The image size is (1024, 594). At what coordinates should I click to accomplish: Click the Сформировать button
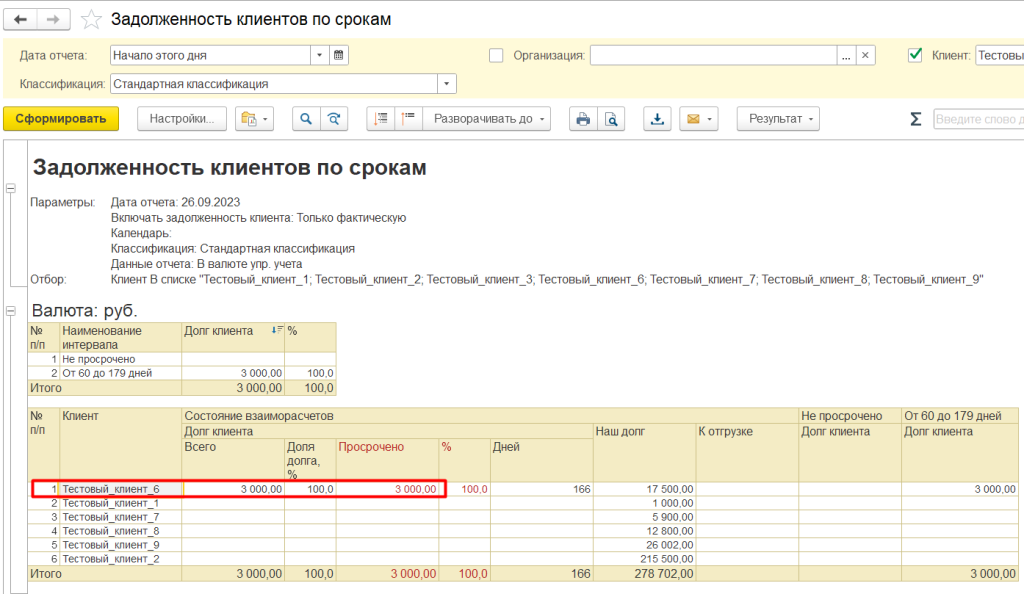tap(61, 119)
